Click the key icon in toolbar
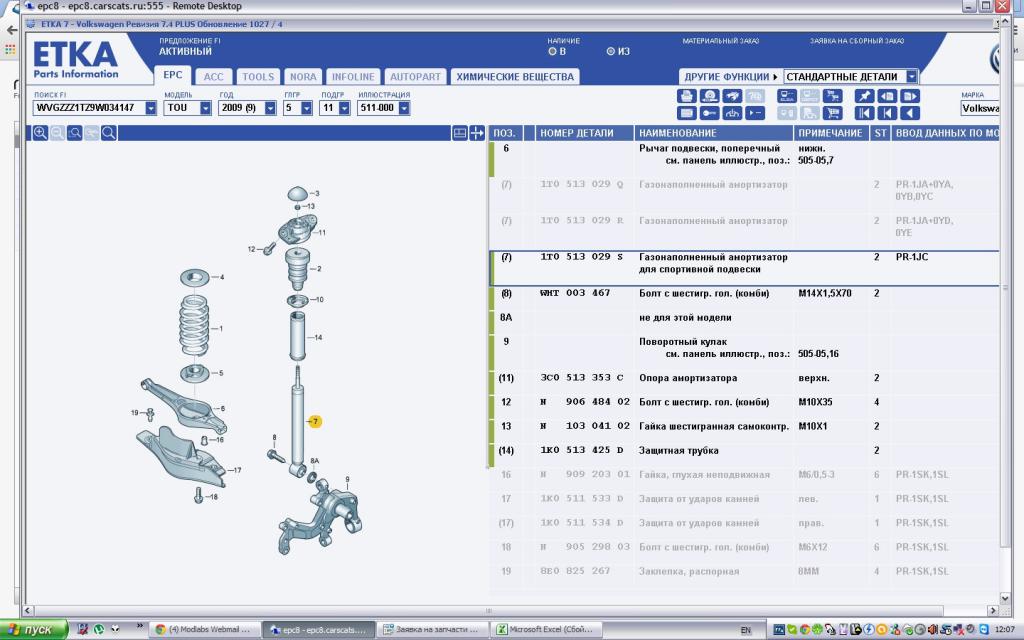The height and width of the screenshot is (640, 1024). [709, 113]
